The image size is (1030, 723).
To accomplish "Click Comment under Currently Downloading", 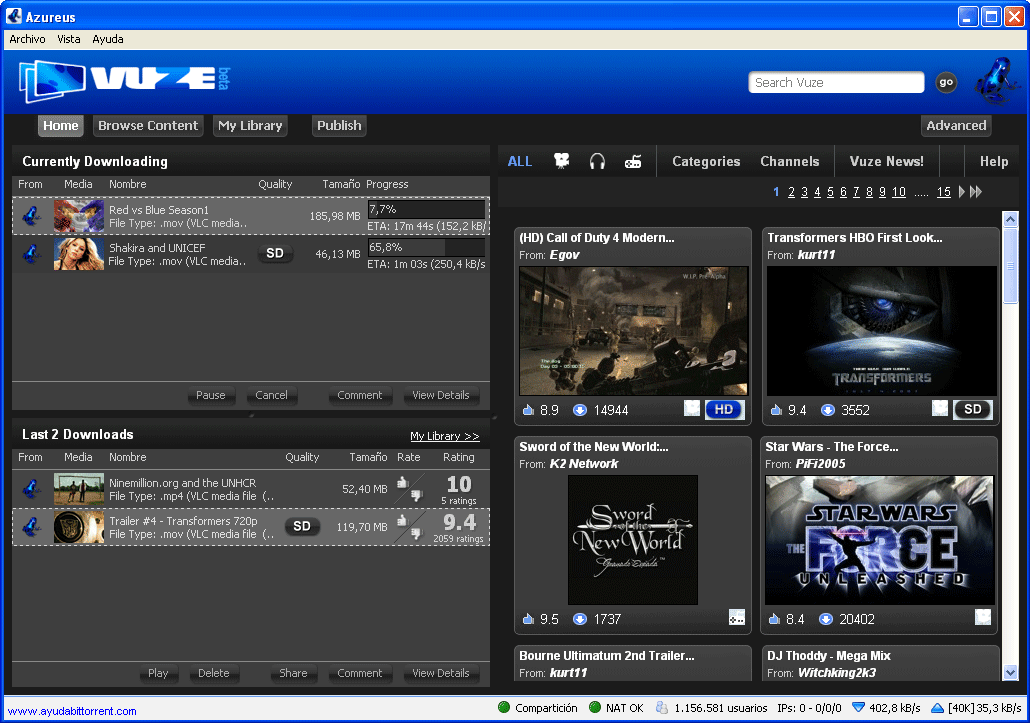I will point(359,395).
